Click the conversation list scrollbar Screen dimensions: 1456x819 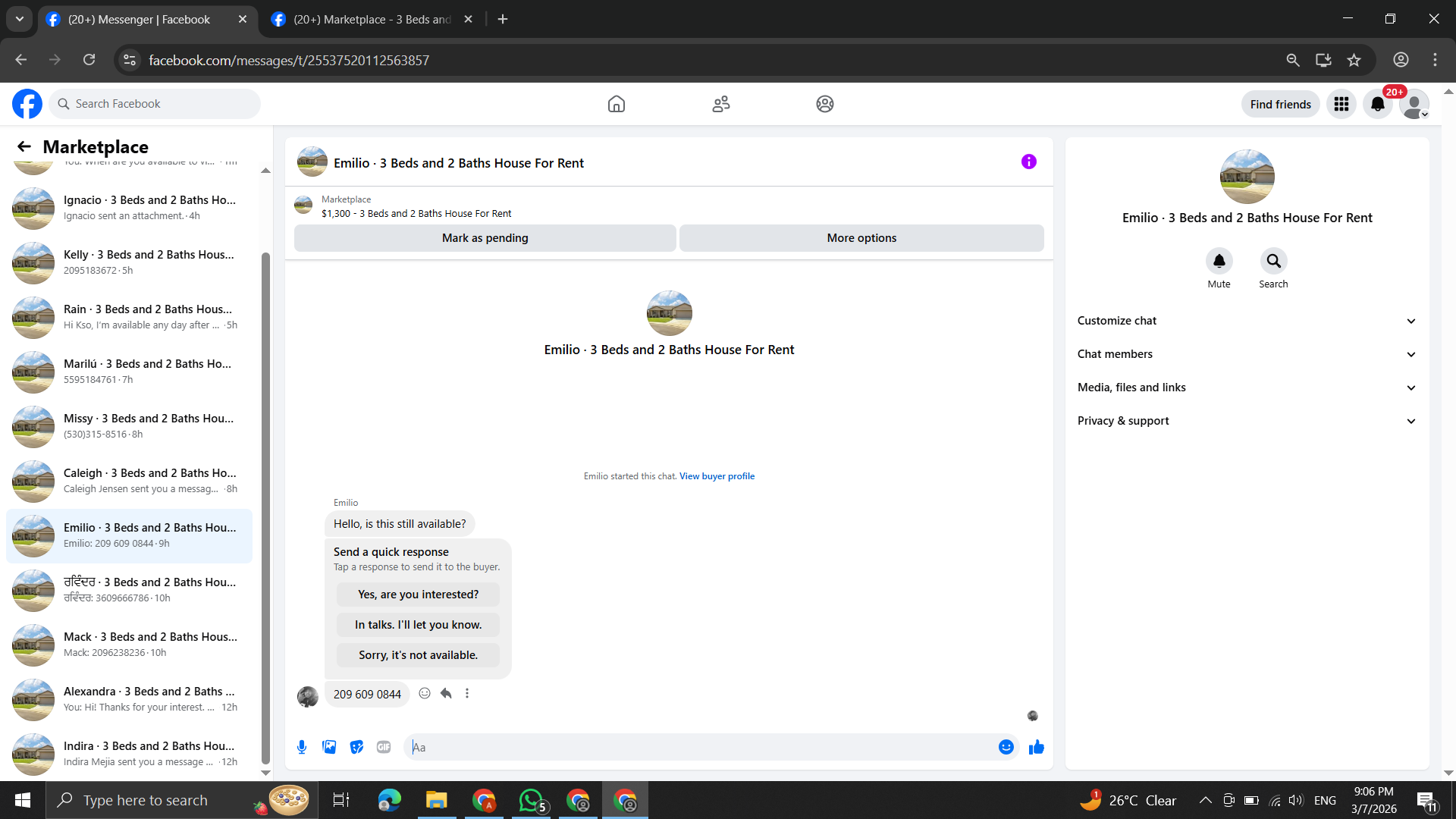point(265,508)
